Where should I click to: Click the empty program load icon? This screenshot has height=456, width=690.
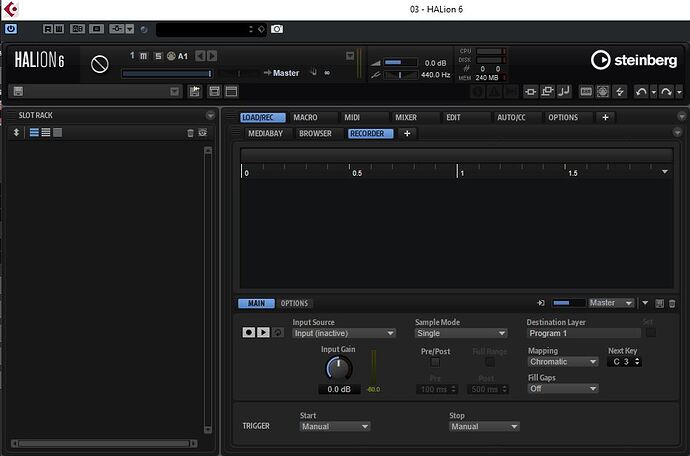tap(99, 64)
